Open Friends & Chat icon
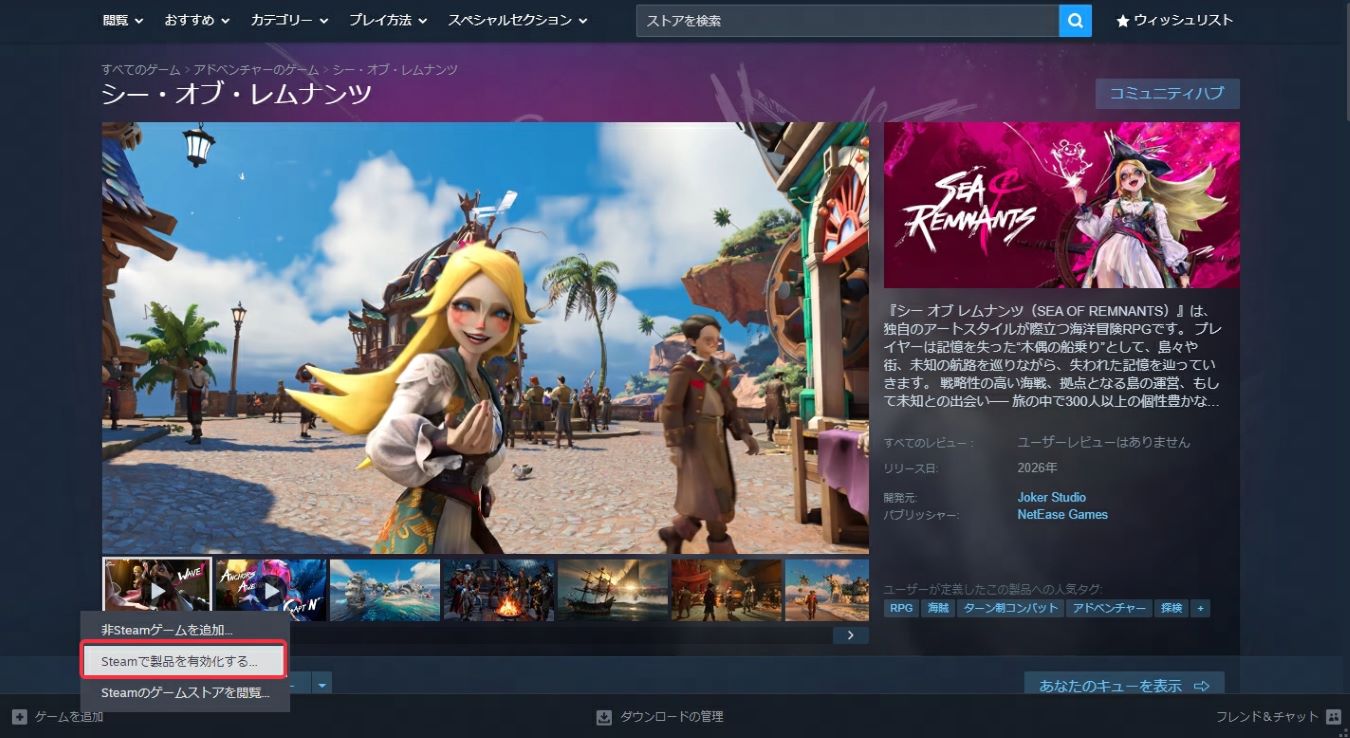The height and width of the screenshot is (738, 1350). point(1333,717)
